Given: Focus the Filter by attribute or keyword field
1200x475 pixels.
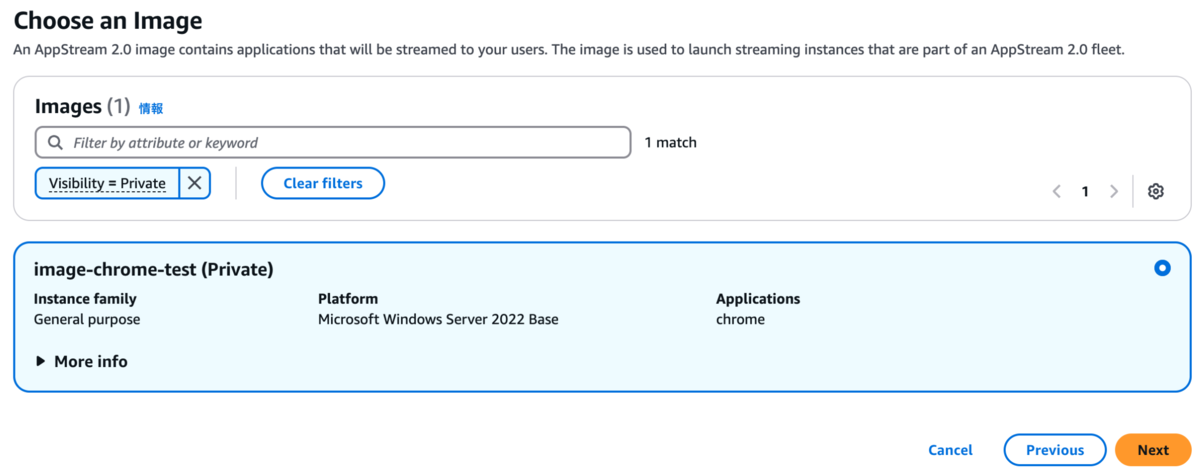Looking at the screenshot, I should click(333, 143).
